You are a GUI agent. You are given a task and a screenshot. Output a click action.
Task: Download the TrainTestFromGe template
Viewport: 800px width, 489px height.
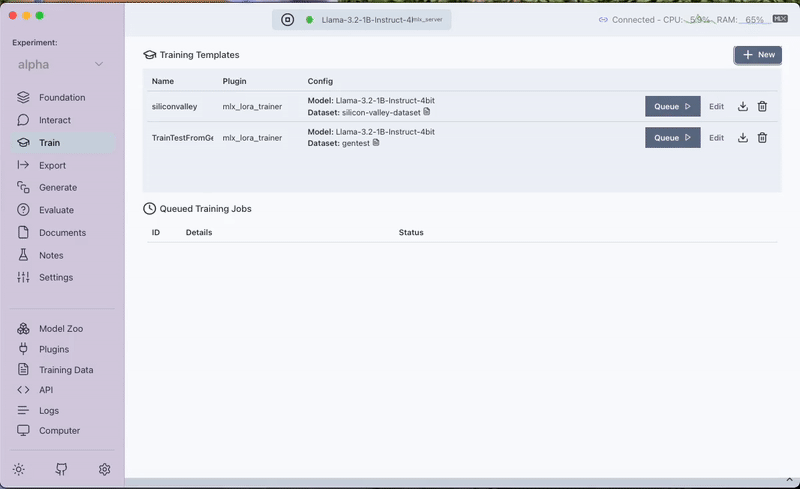(743, 138)
